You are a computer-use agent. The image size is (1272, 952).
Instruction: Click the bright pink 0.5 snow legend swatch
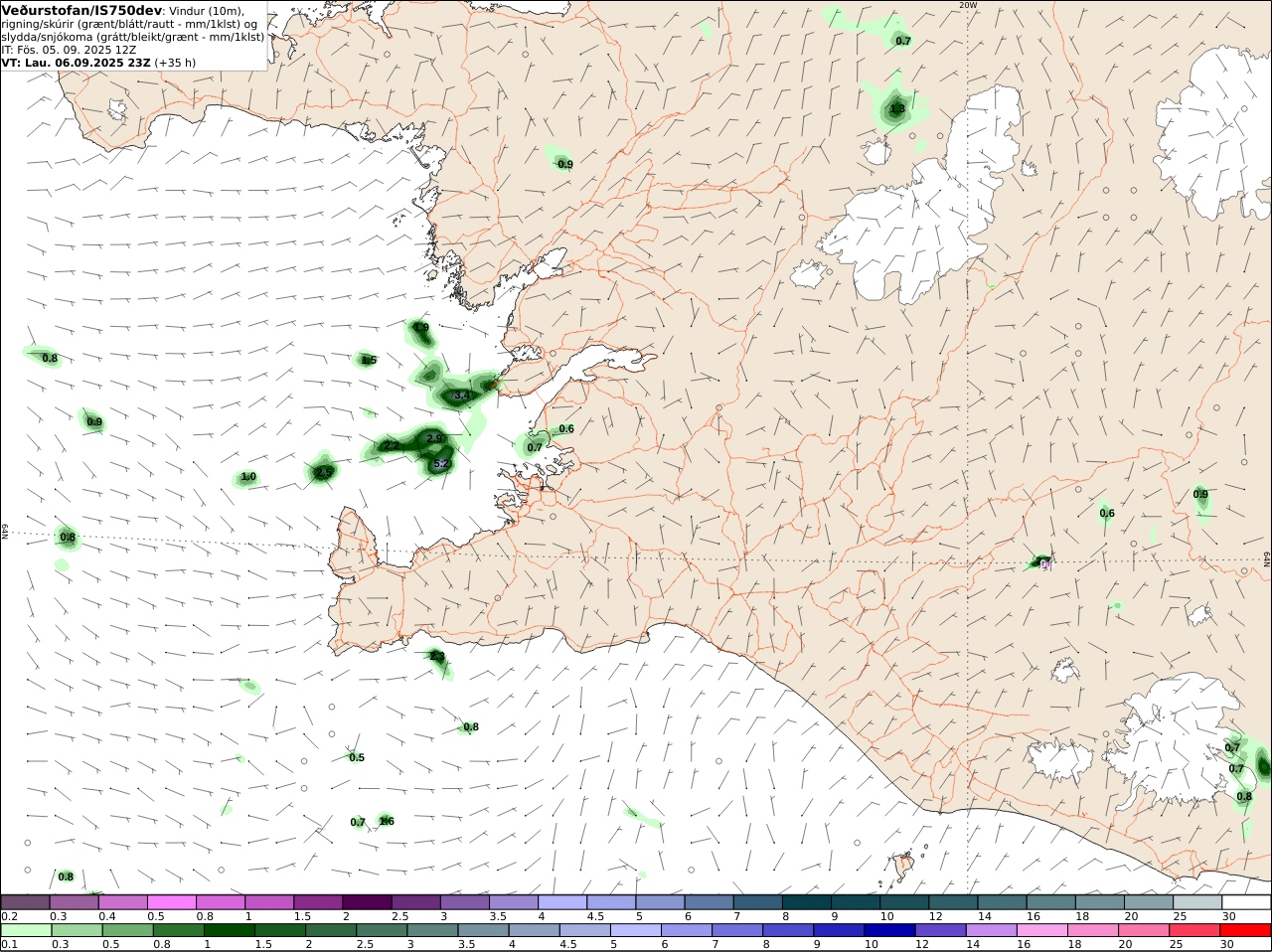[x=171, y=902]
